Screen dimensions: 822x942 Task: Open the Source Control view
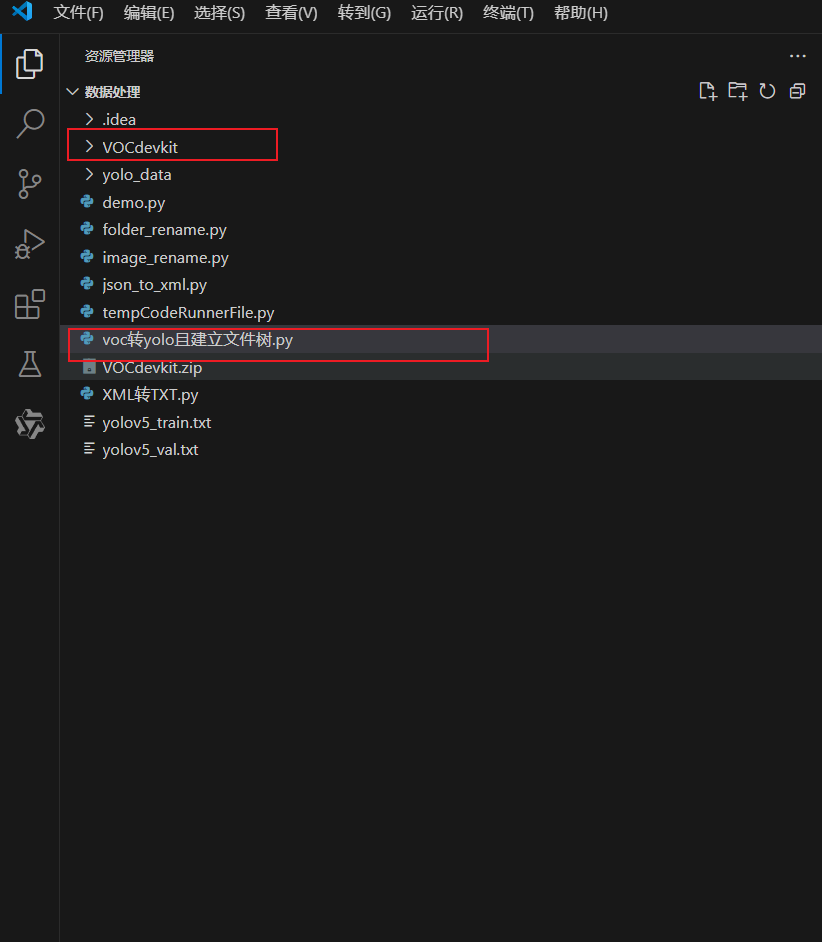coord(29,184)
